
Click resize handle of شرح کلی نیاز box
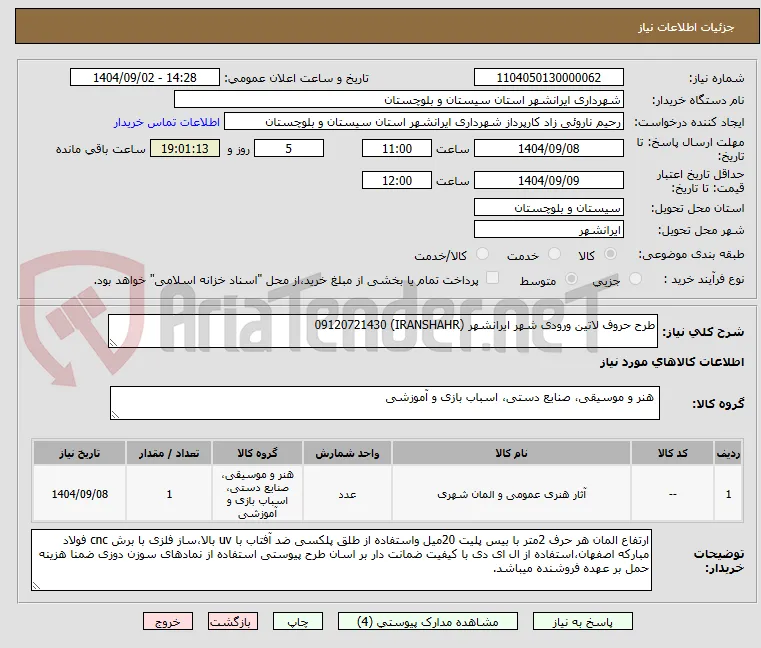pyautogui.click(x=113, y=343)
